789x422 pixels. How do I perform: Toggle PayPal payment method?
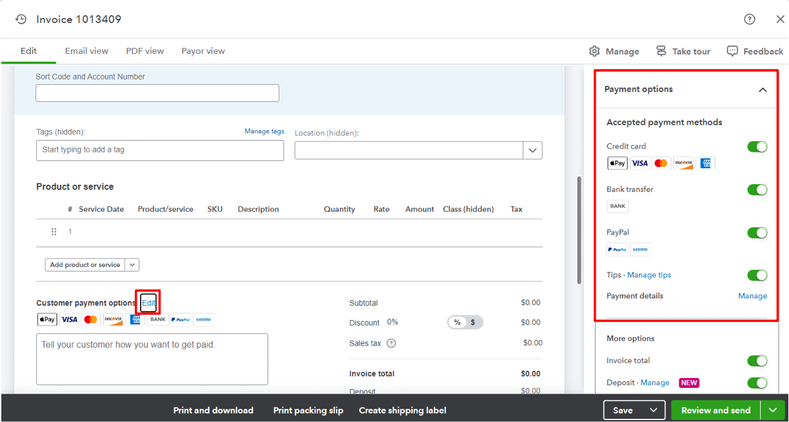757,233
